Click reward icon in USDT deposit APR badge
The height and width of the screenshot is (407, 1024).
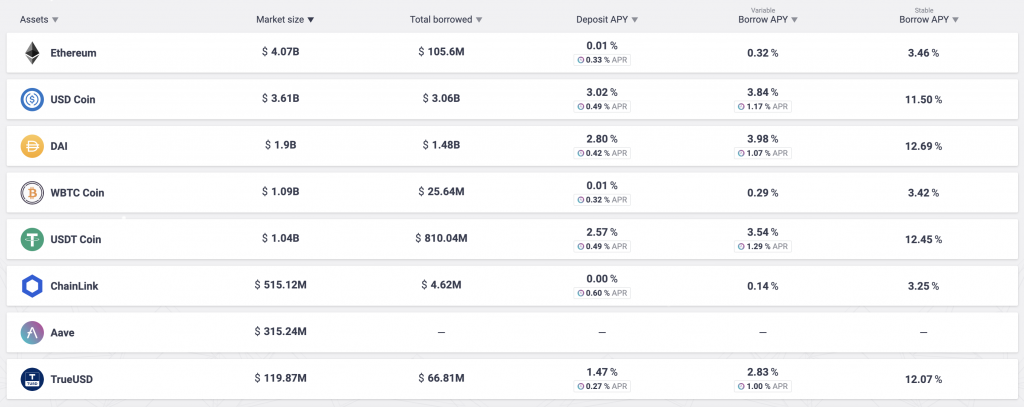point(581,246)
